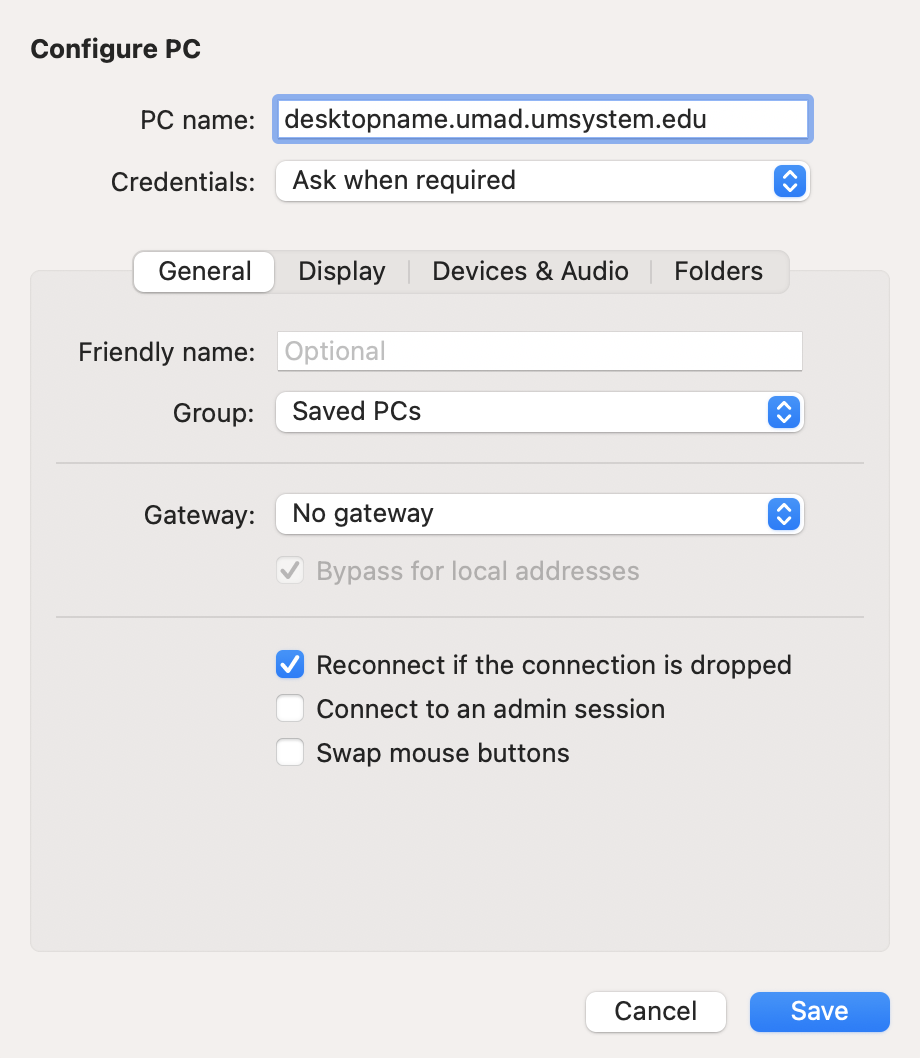Select Ask when required in Credentials
The image size is (920, 1058).
[540, 181]
